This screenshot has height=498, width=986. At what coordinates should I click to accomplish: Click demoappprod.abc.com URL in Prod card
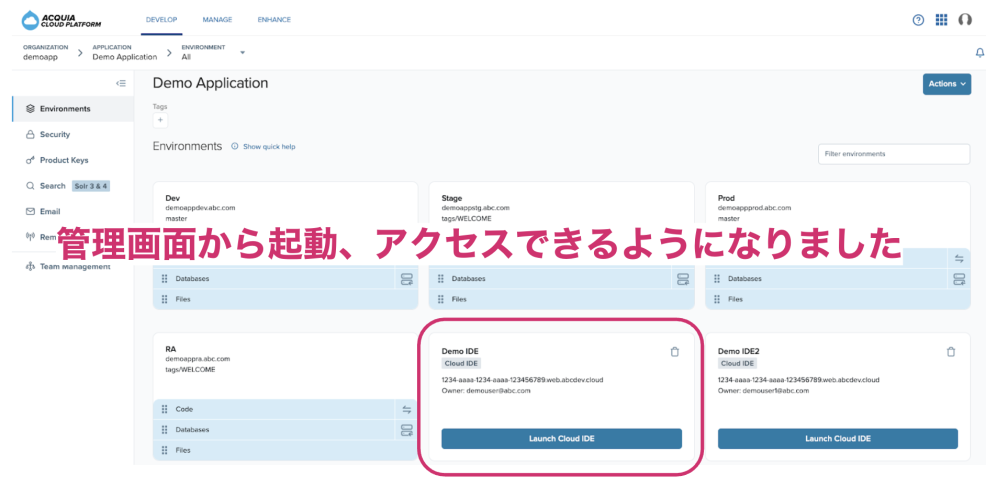(x=755, y=208)
